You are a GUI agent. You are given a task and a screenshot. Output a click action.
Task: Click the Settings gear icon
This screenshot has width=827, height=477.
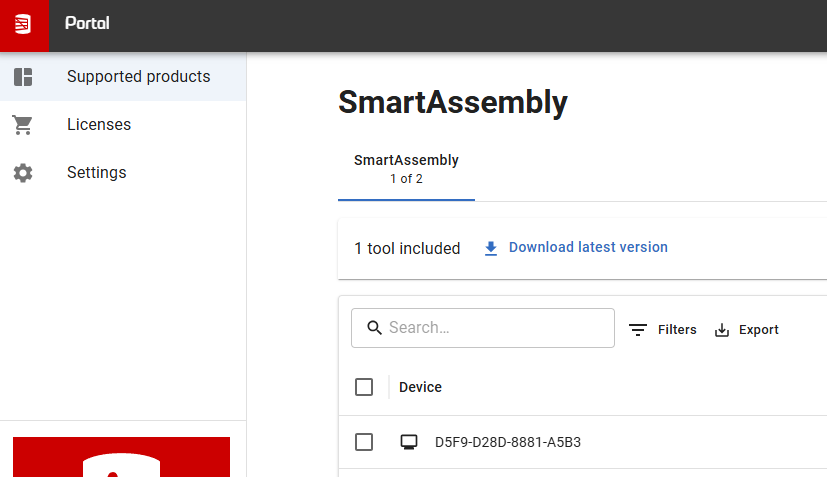point(23,173)
